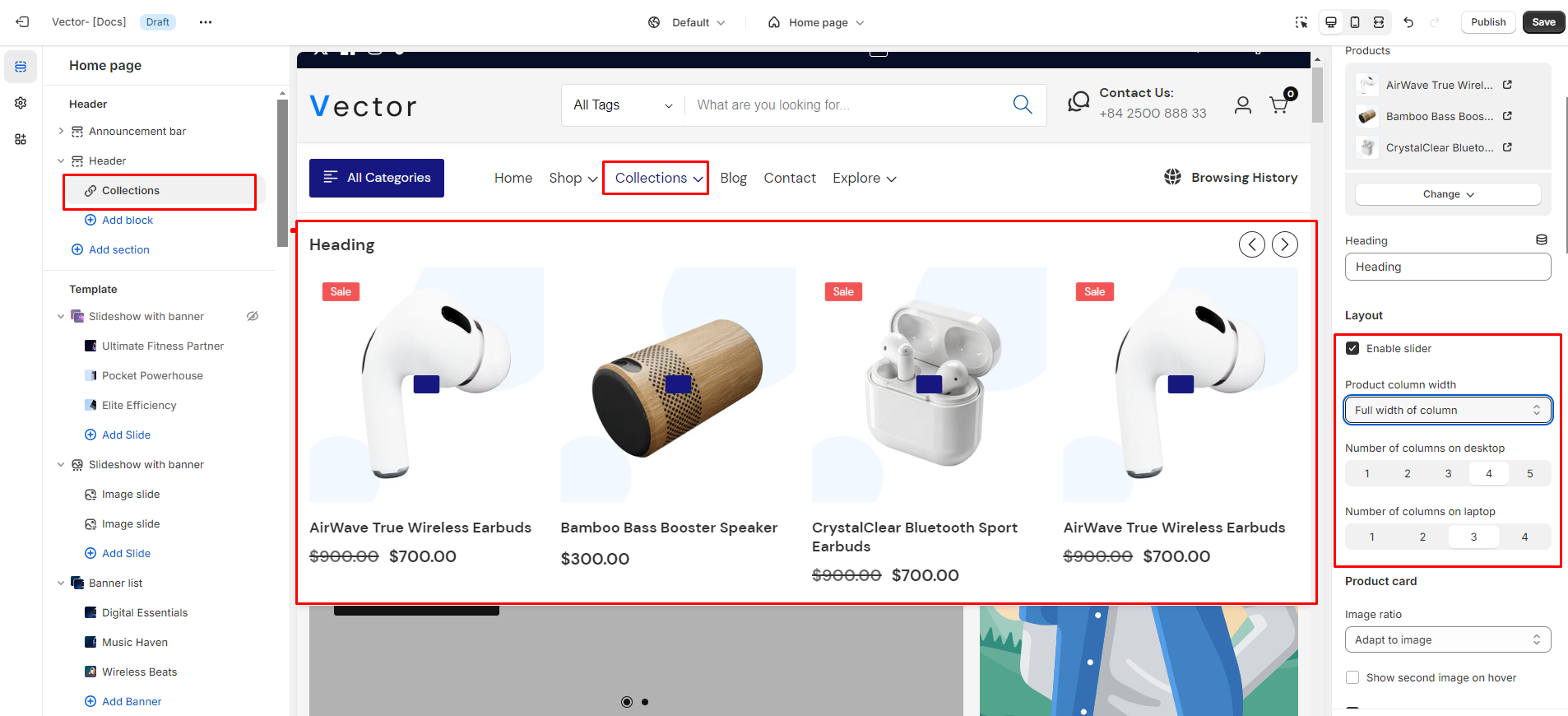1568x716 pixels.
Task: Open the Image ratio dropdown
Action: (x=1447, y=639)
